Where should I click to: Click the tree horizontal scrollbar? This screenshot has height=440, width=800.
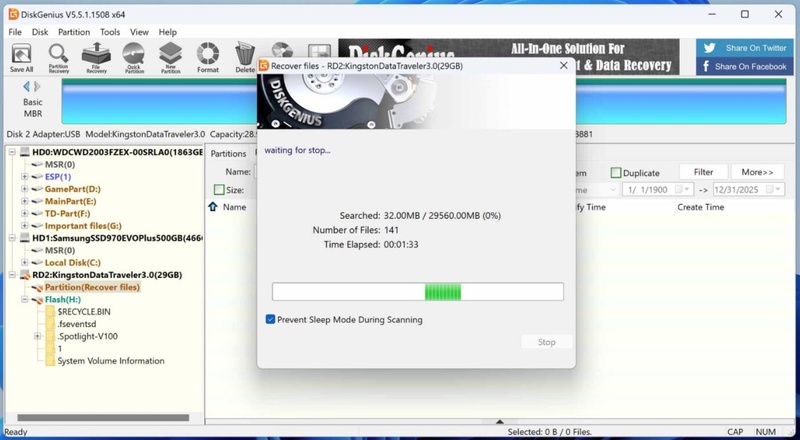(x=103, y=418)
